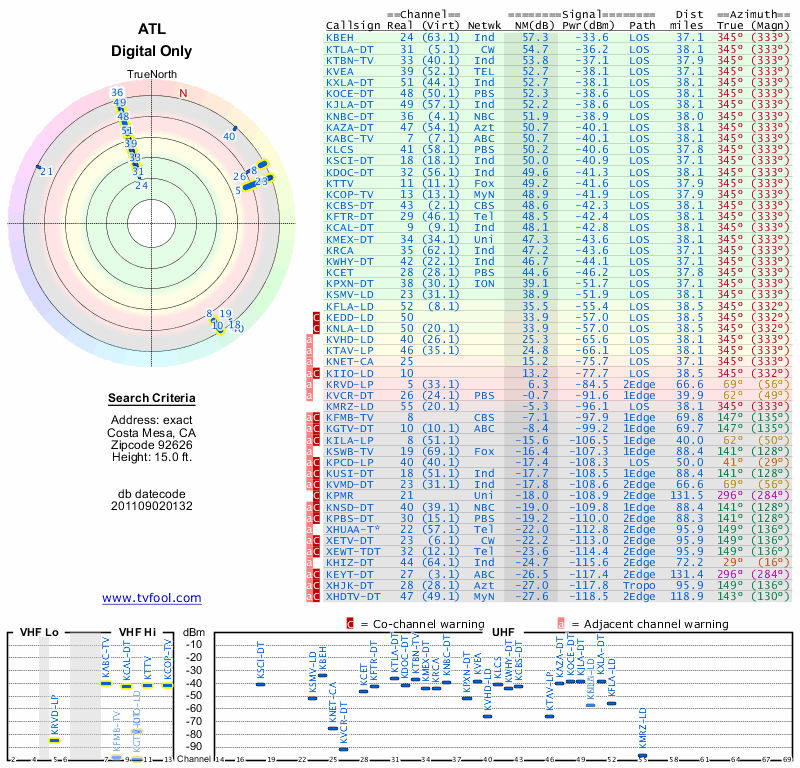Click the Zipcode 92626 text

(x=152, y=445)
